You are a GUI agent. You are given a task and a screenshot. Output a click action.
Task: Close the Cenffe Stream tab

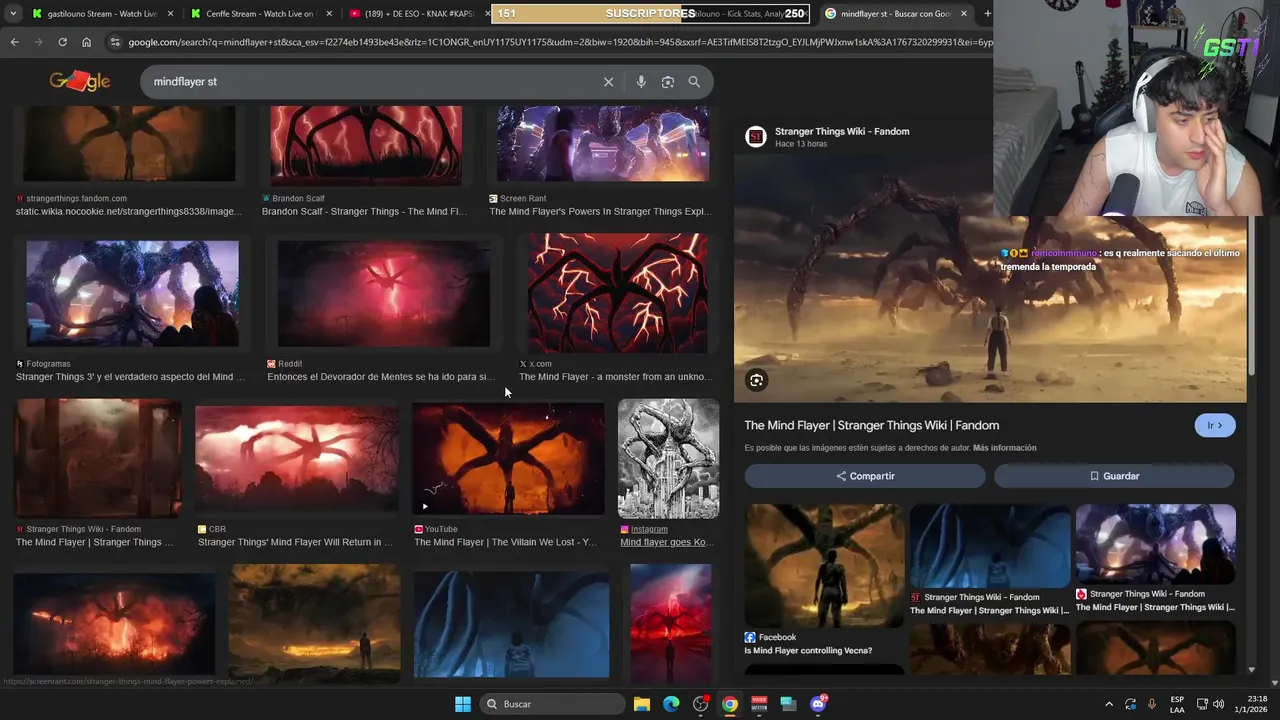[328, 14]
